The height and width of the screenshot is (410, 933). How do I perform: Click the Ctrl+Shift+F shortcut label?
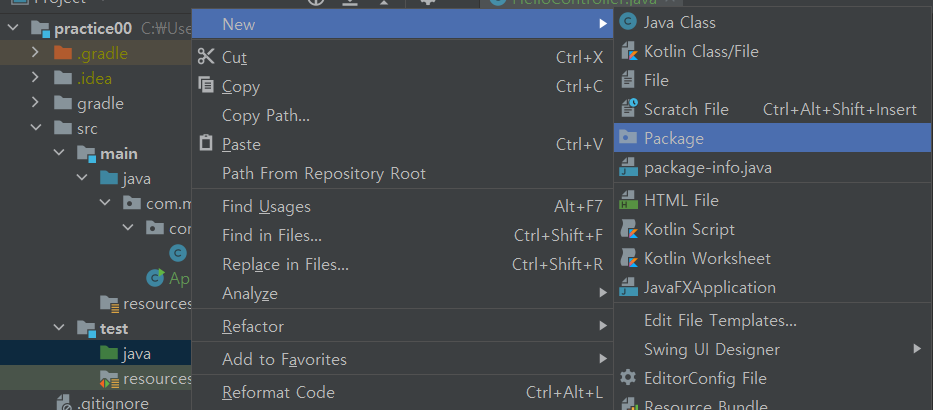[x=558, y=236]
